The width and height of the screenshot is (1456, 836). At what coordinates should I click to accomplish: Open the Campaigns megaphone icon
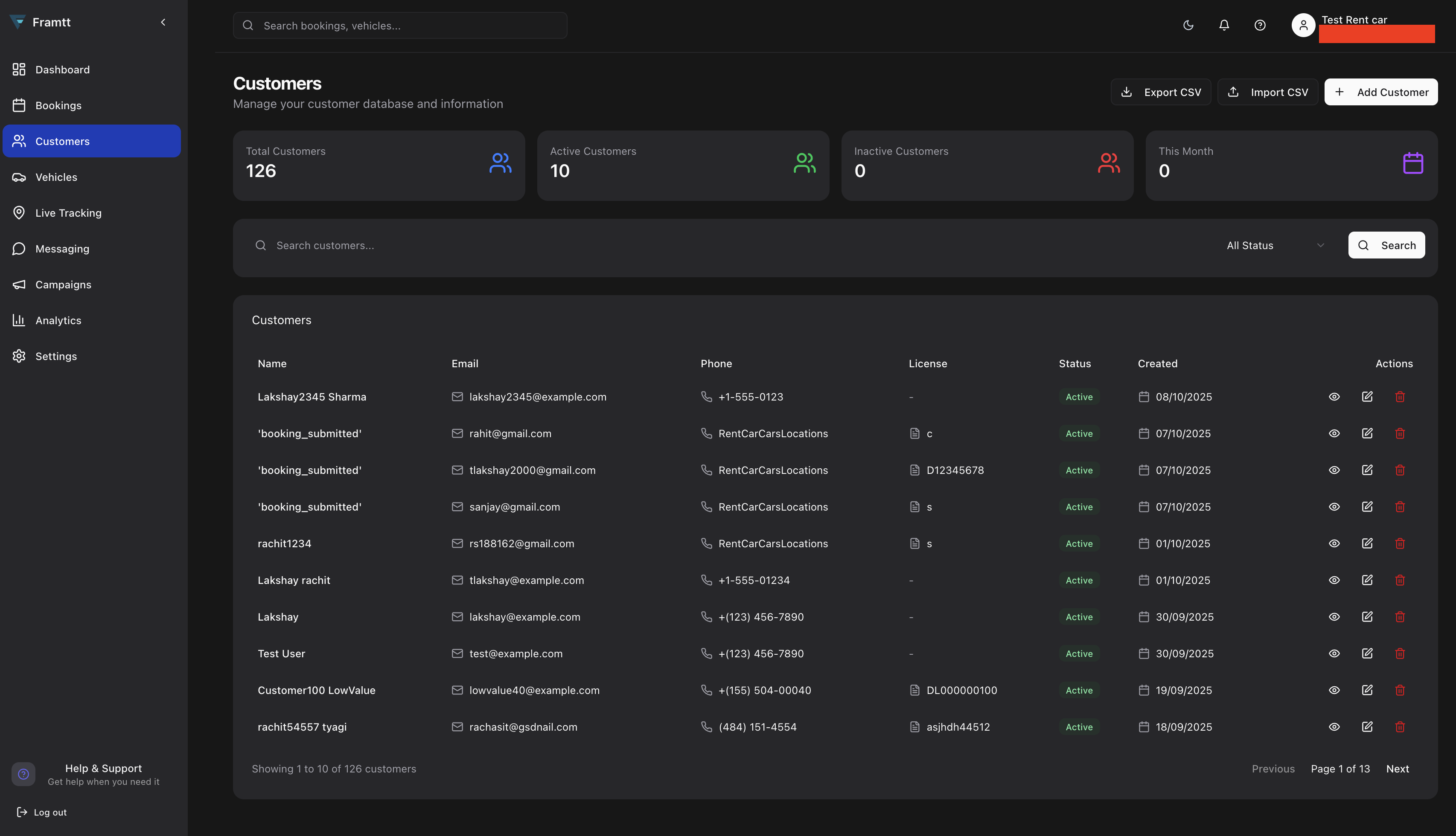(18, 284)
